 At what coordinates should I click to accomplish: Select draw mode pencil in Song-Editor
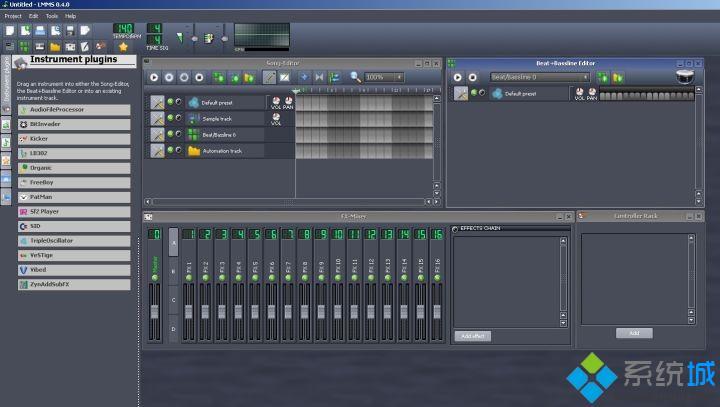(x=269, y=77)
